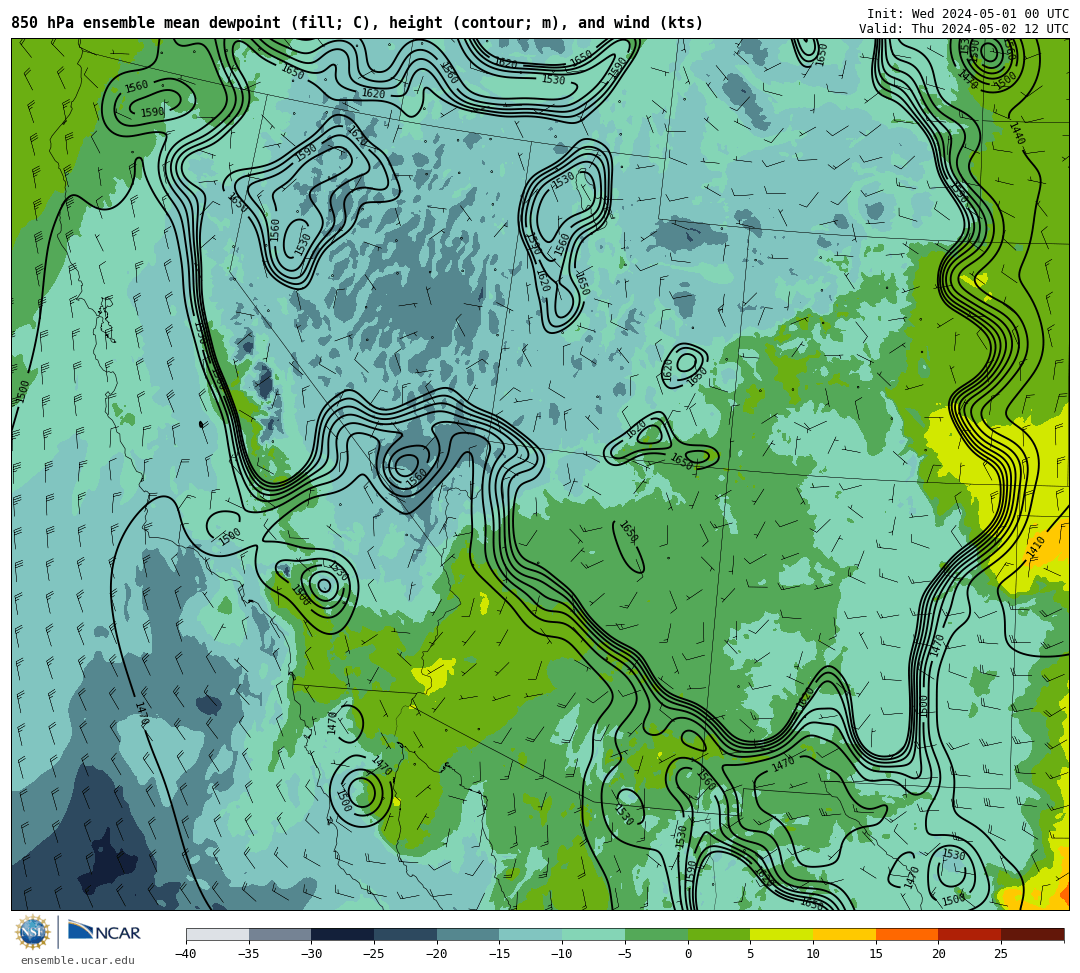Select the olive green swatch between 0 and 5

[x=718, y=934]
